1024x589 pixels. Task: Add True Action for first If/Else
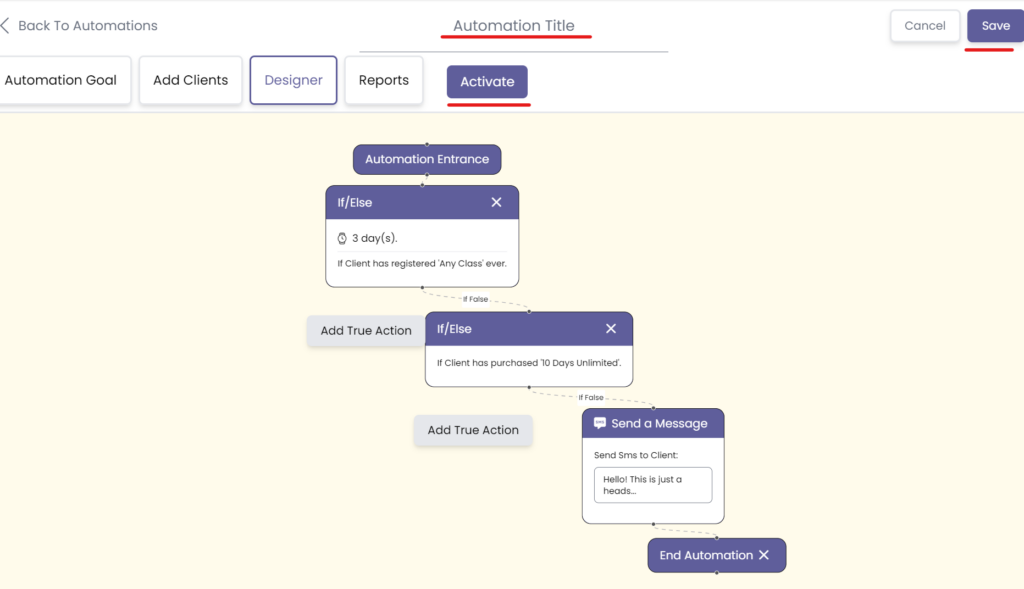click(x=366, y=331)
